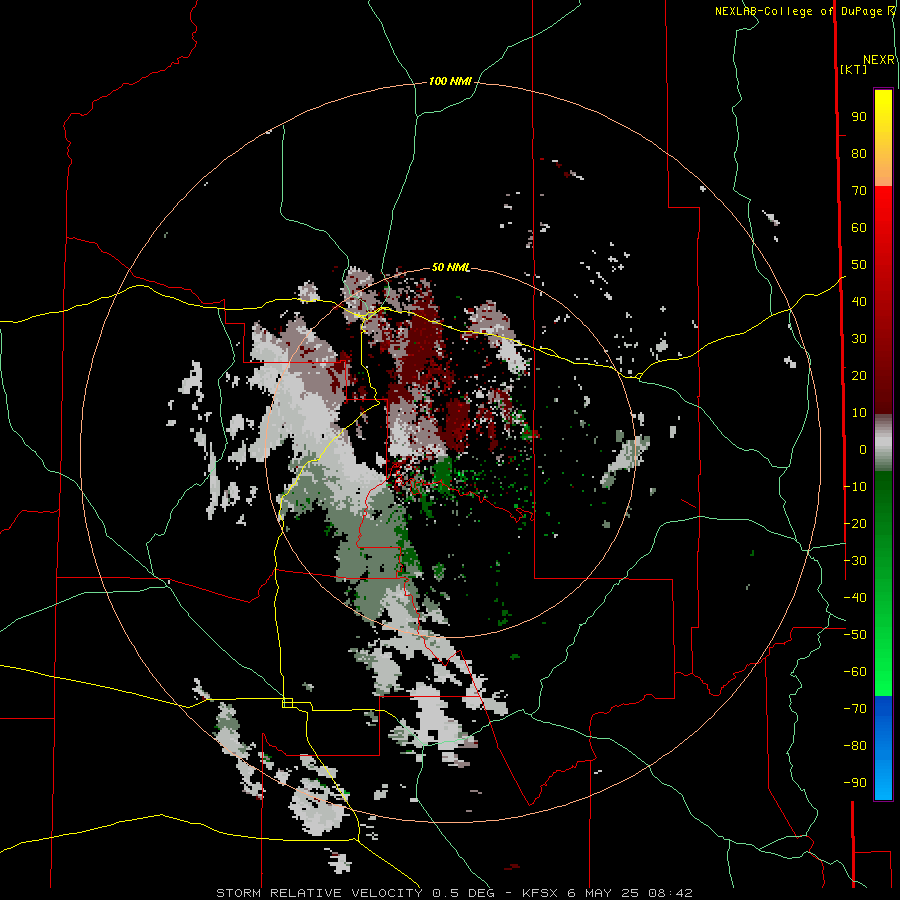900x900 pixels.
Task: Click the -80 value on velocity scale
Action: tap(855, 746)
